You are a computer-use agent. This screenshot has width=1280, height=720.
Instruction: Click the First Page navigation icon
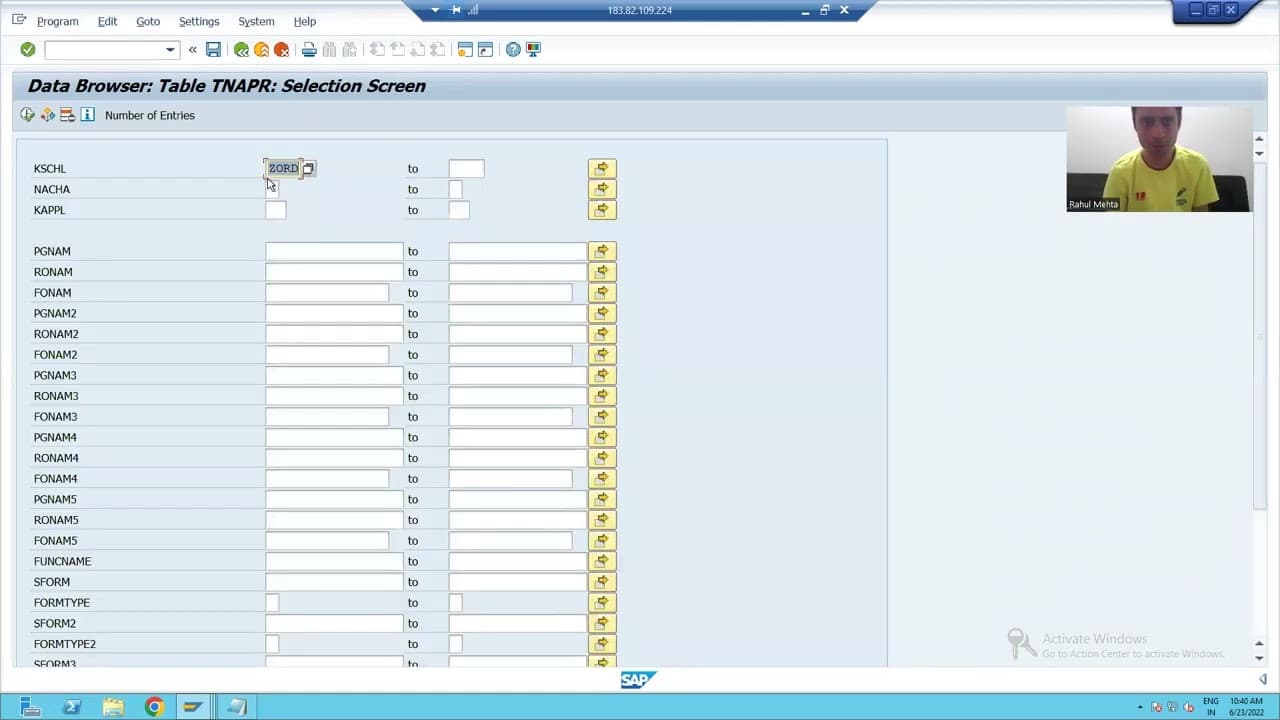click(377, 49)
